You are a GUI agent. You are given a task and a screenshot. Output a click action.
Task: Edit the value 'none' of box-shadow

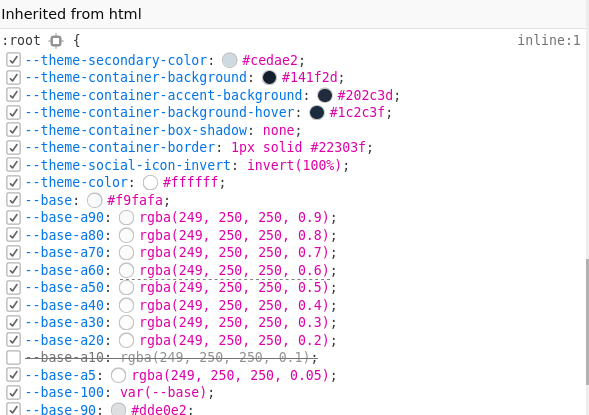click(278, 130)
